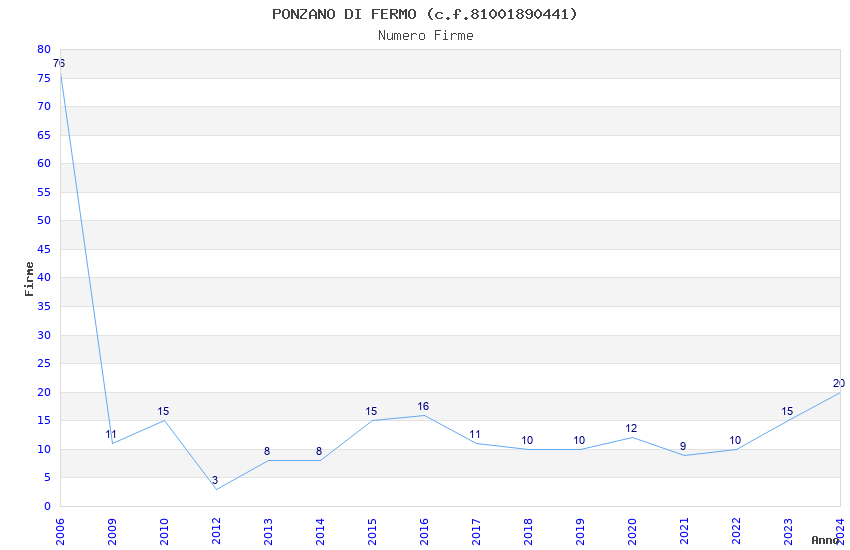The width and height of the screenshot is (850, 550).
Task: Select the data label 15 for year 2023
Action: 787,412
